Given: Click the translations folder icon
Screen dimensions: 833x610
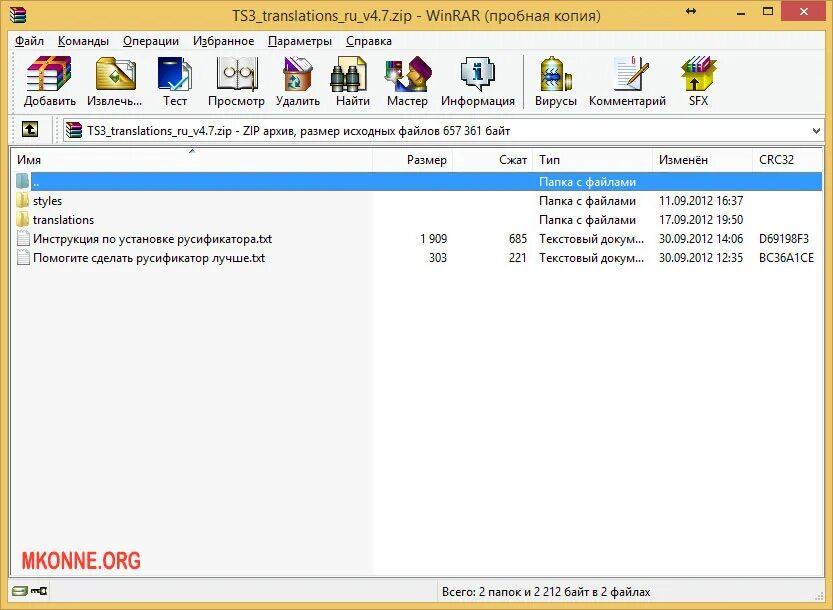Looking at the screenshot, I should (x=22, y=219).
